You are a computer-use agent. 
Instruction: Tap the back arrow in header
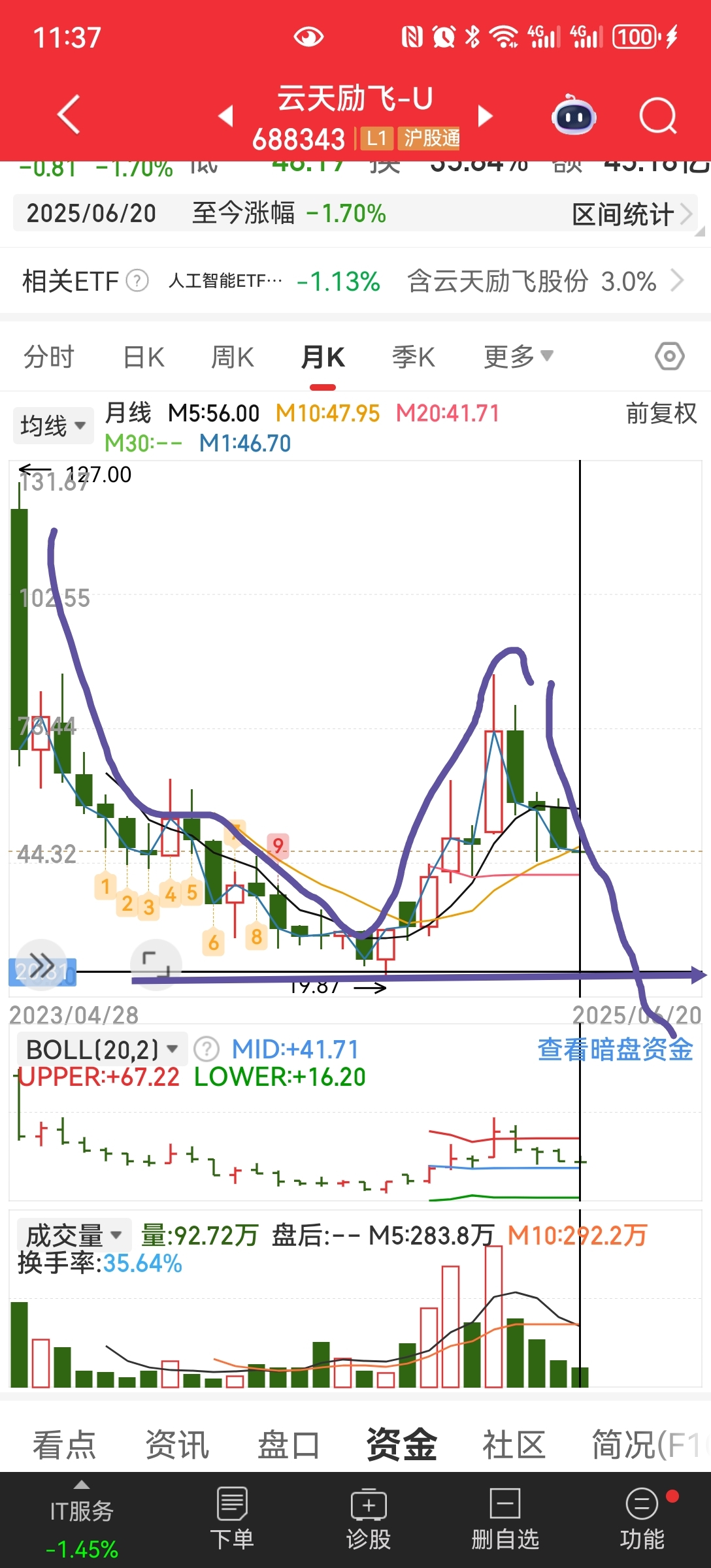click(69, 114)
